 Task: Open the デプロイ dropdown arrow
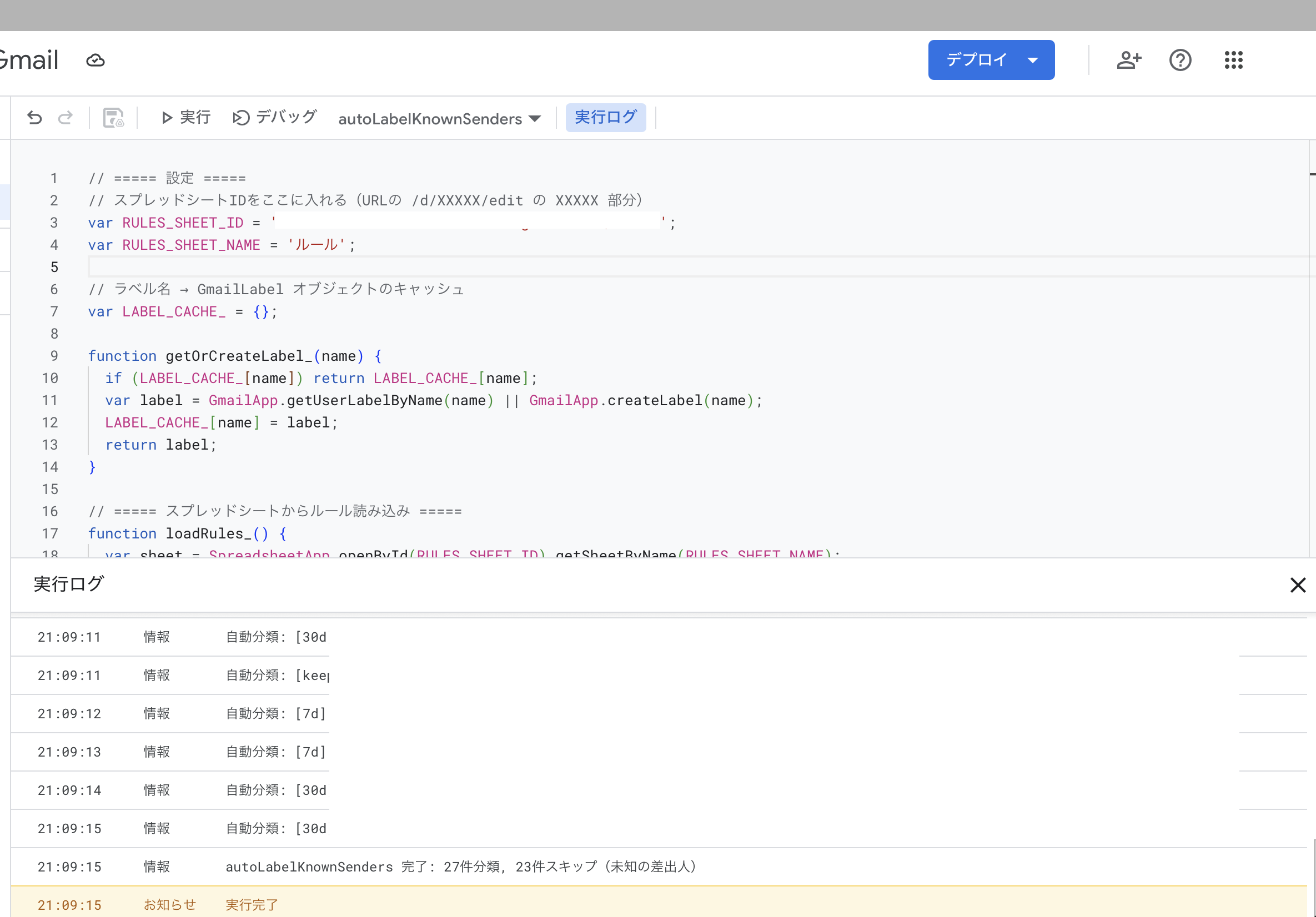(1033, 59)
